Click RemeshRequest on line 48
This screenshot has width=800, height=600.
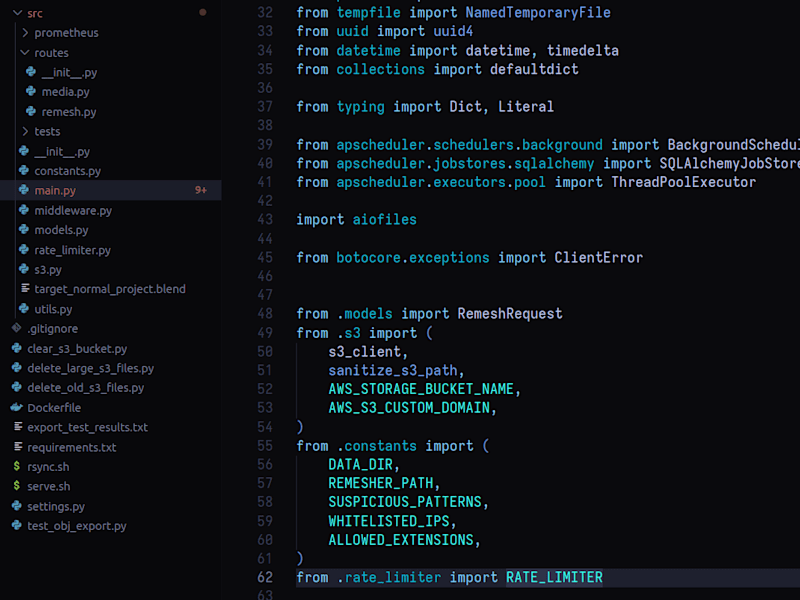click(x=510, y=313)
